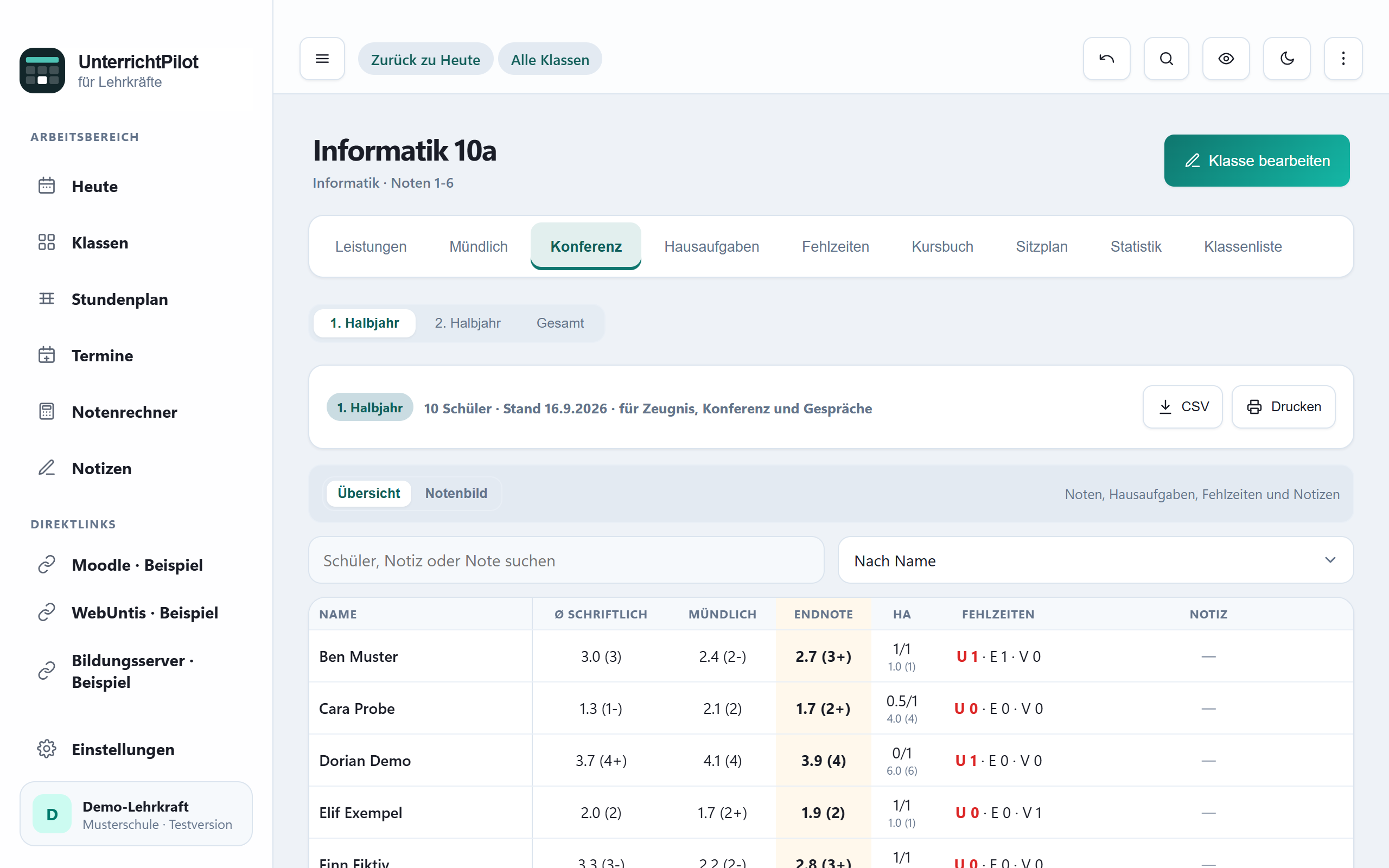Select the 2. Halbjahr period toggle
The height and width of the screenshot is (868, 1389).
[467, 323]
